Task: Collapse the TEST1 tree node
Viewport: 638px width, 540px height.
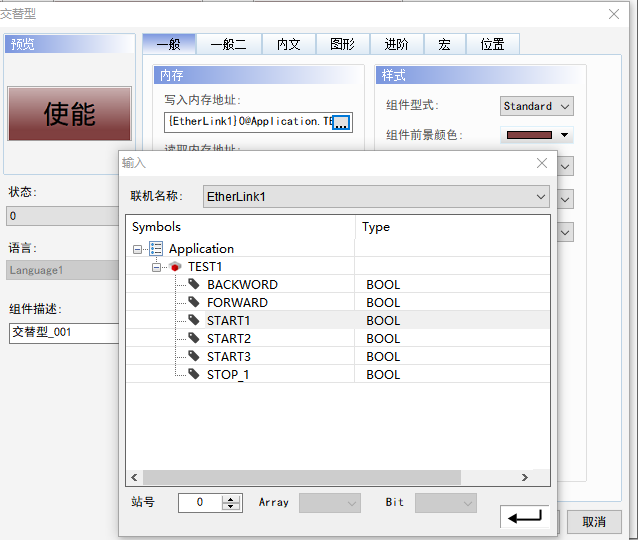Action: pyautogui.click(x=157, y=267)
